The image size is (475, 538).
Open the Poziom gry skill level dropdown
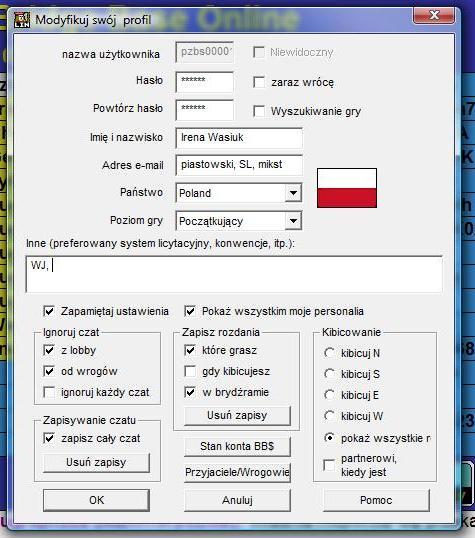(293, 221)
